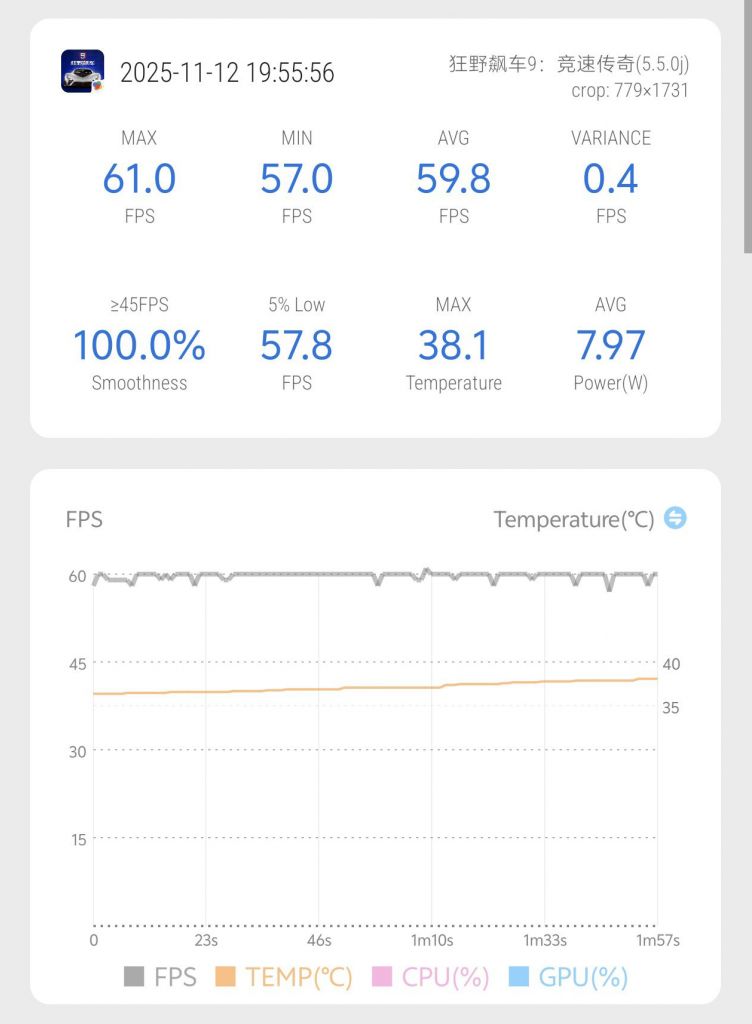Screen dimensions: 752x1024
Task: Select the 2025-11-12 19:55:56 session timestamp
Action: pos(227,73)
